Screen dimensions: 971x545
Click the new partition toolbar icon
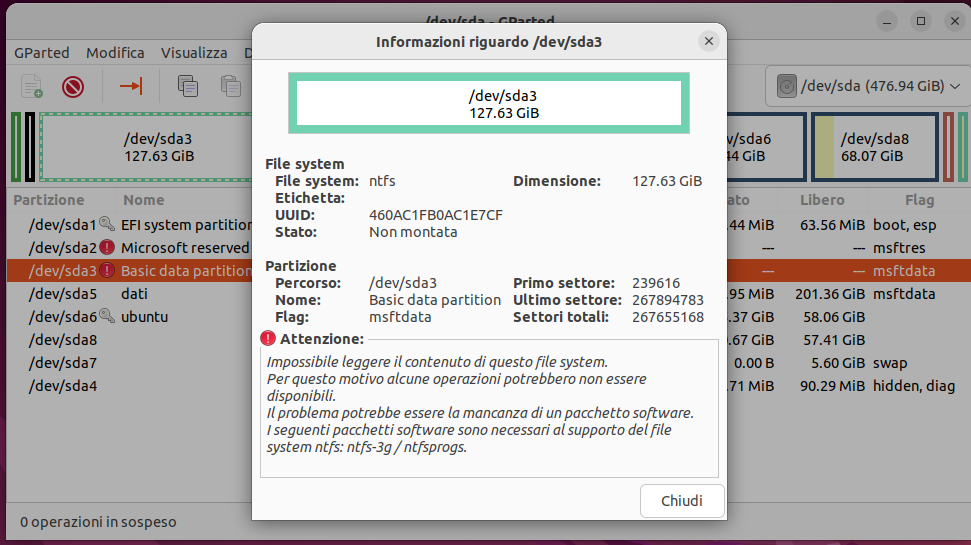(x=32, y=86)
